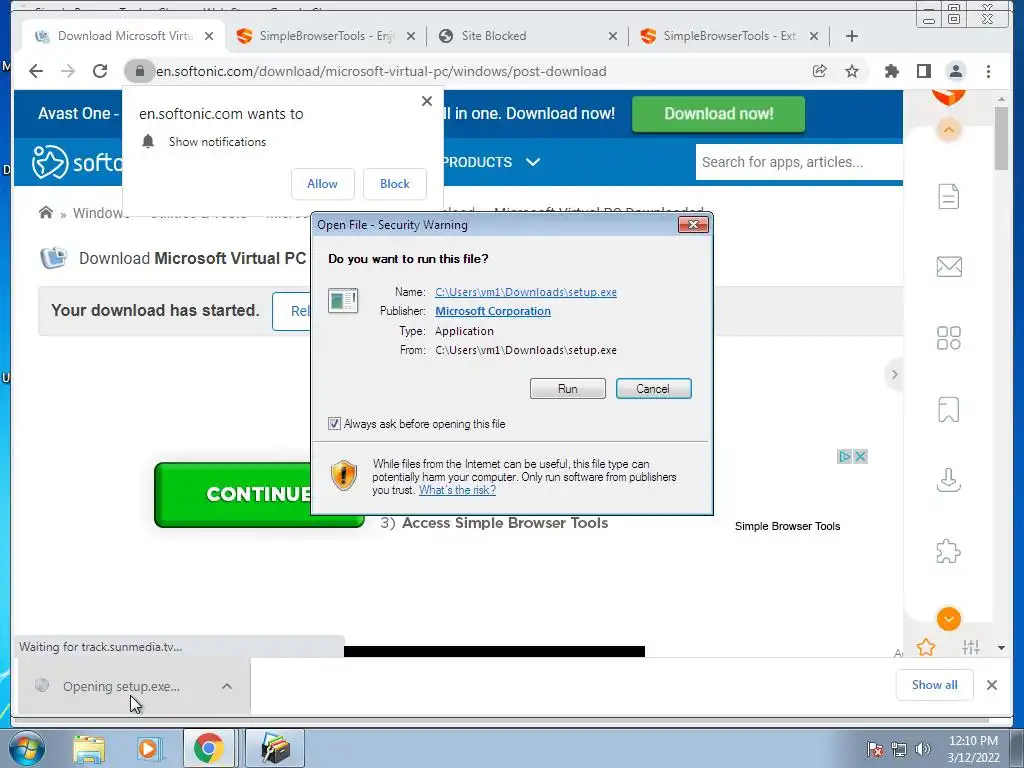This screenshot has width=1024, height=768.
Task: Uncheck Always ask before opening this file
Action: coord(334,424)
